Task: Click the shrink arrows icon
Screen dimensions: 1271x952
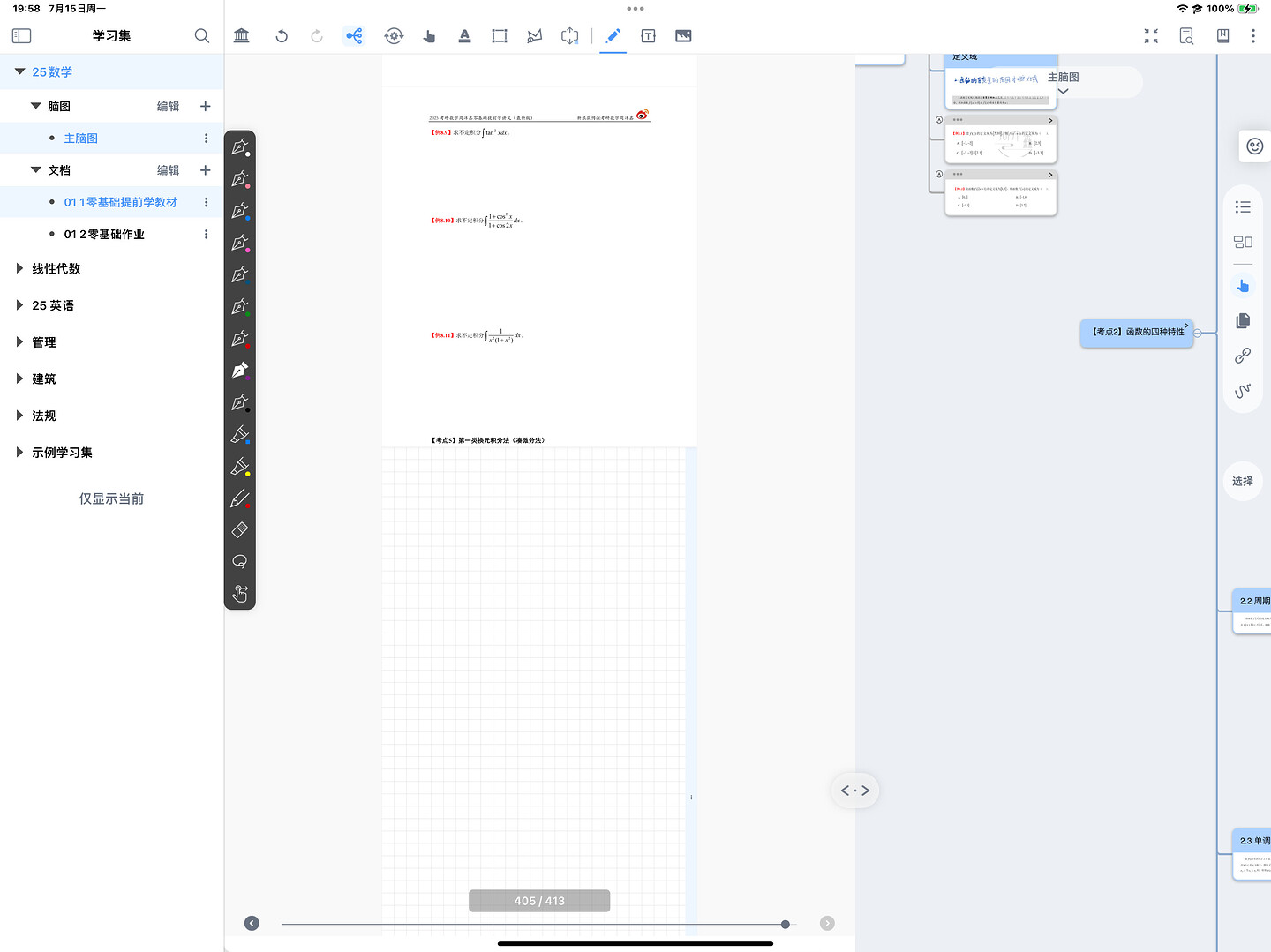Action: click(x=1151, y=35)
